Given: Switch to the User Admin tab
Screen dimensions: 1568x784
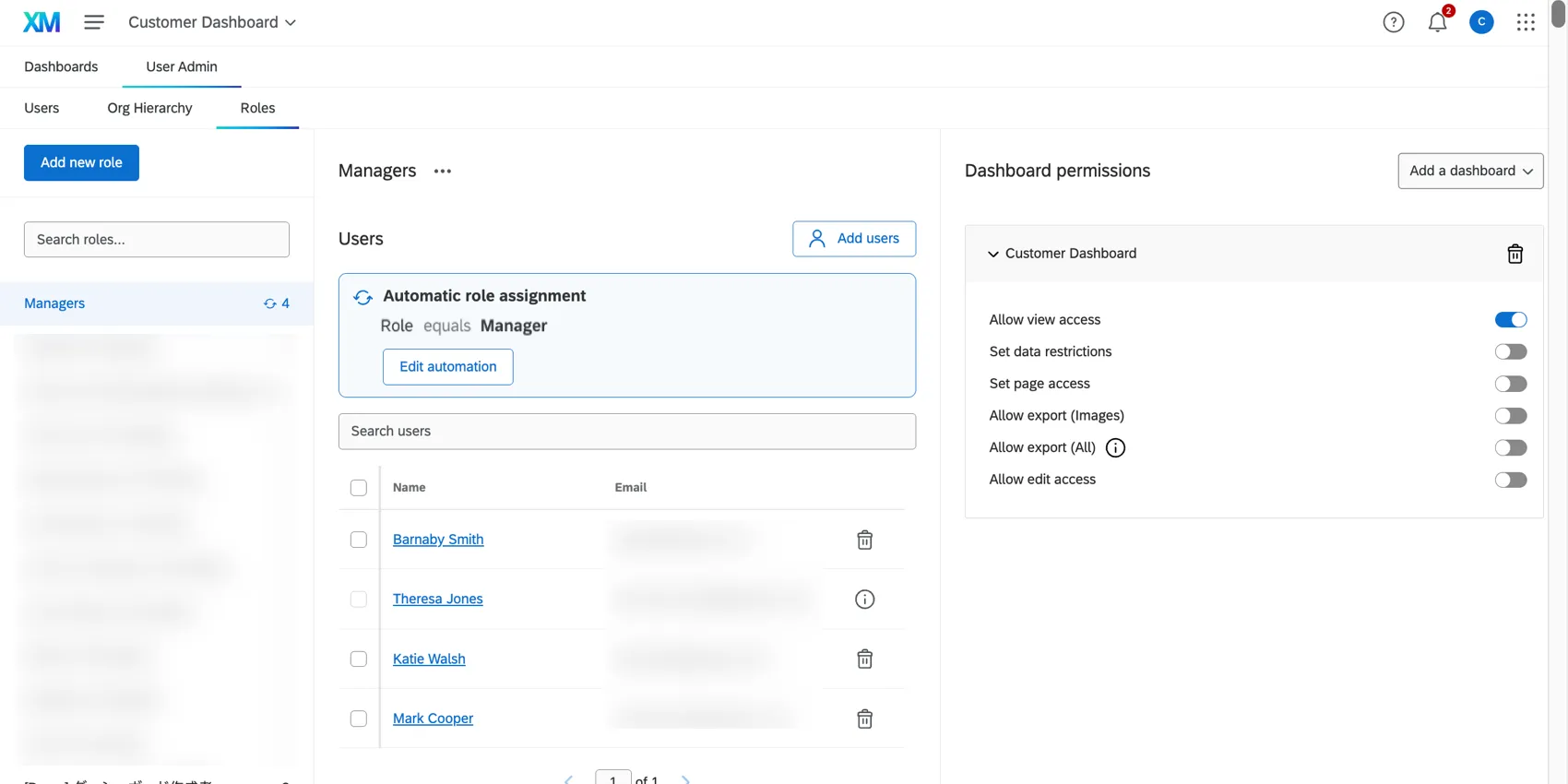Looking at the screenshot, I should 182,66.
